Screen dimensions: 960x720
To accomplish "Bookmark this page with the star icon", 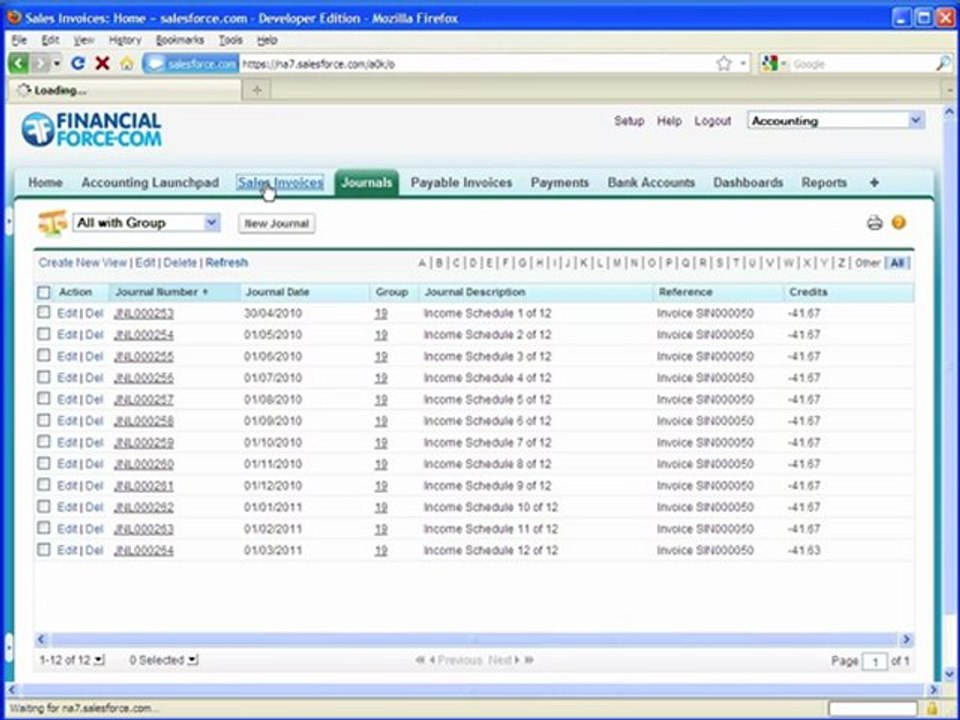I will click(724, 63).
